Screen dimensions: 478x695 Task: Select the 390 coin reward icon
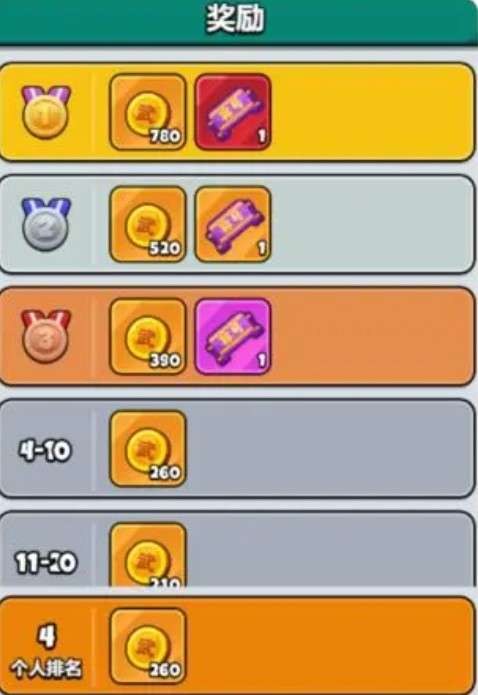click(x=148, y=336)
